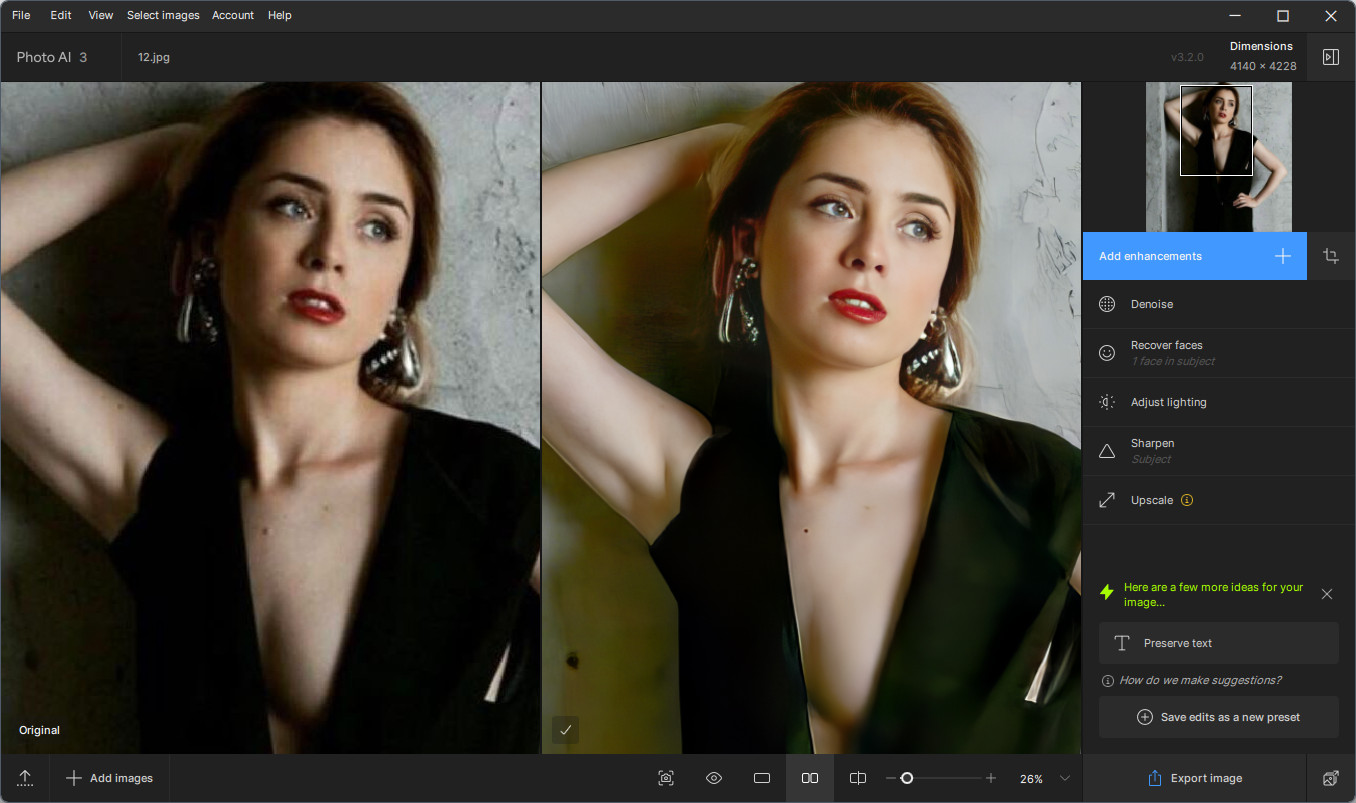This screenshot has height=803, width=1356.
Task: Toggle the checkmark on the enhanced preview
Action: pyautogui.click(x=565, y=730)
